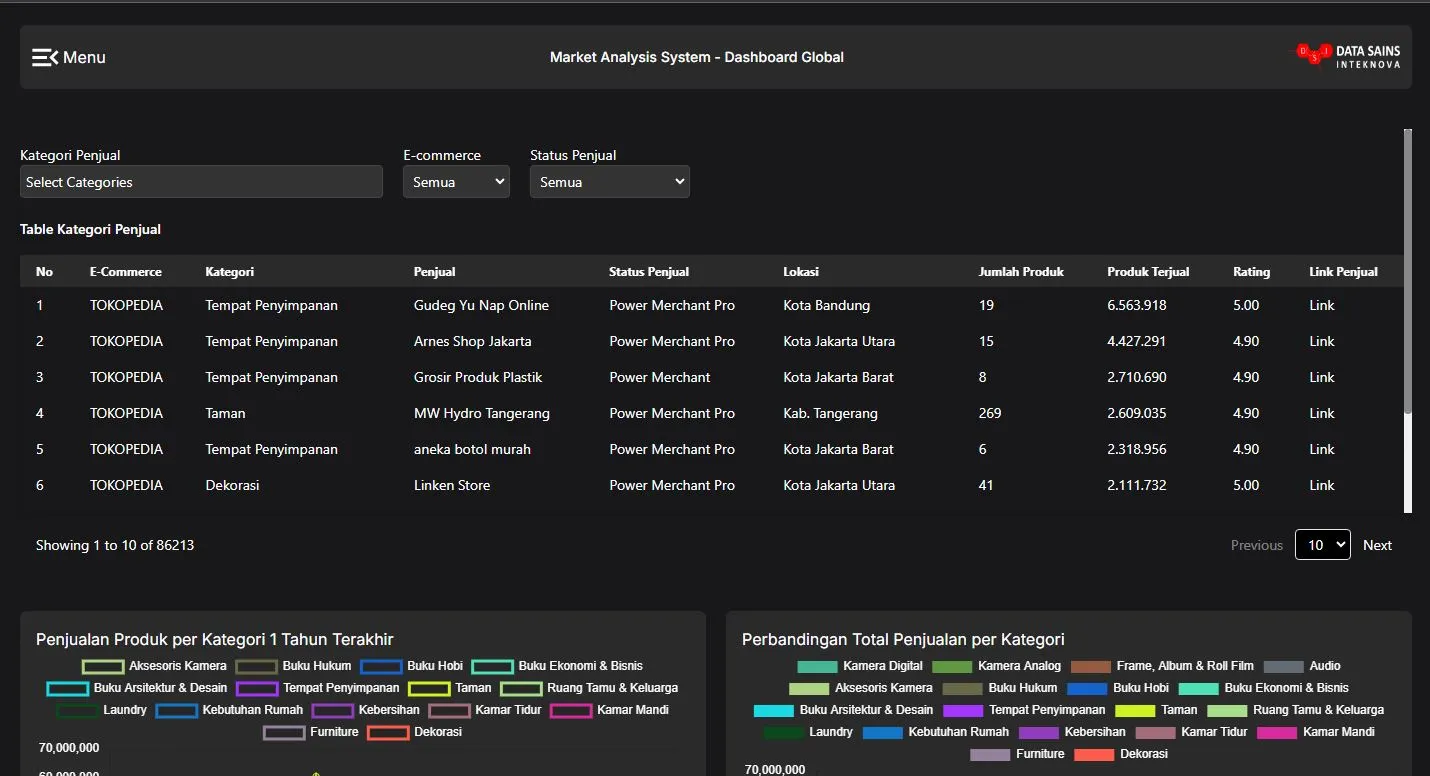
Task: Open seller Link for MW Hydro Tangerang
Action: [1322, 413]
